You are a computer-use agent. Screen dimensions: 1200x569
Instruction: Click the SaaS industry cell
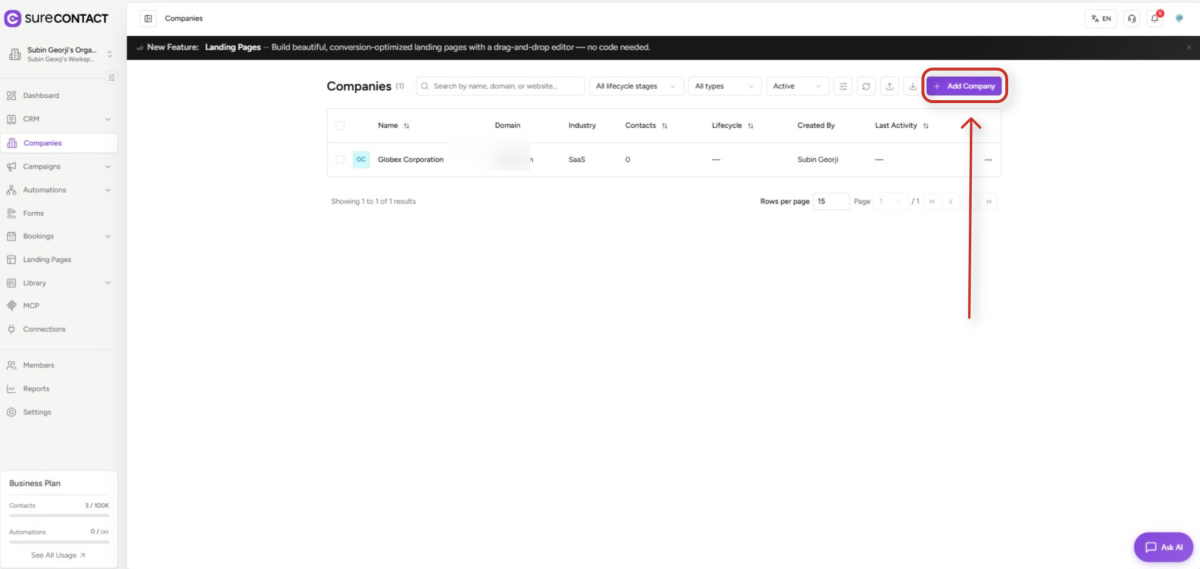click(x=577, y=159)
